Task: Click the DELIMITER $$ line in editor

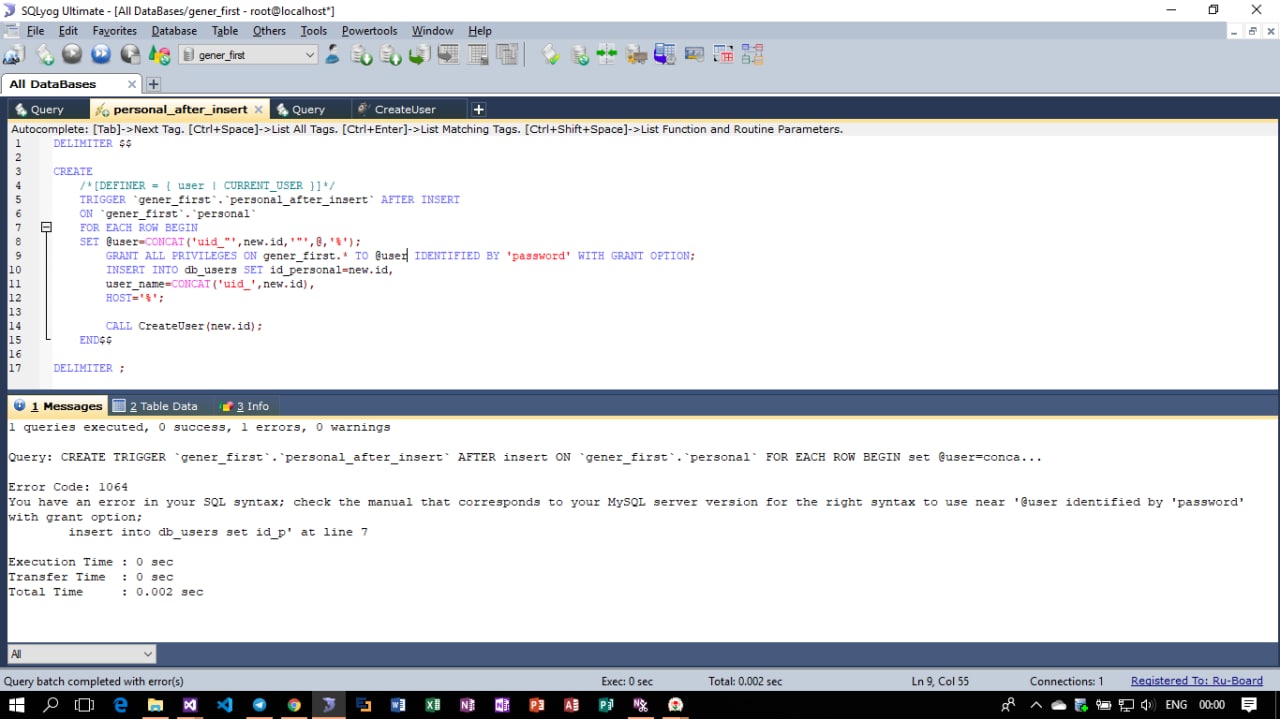Action: point(92,143)
